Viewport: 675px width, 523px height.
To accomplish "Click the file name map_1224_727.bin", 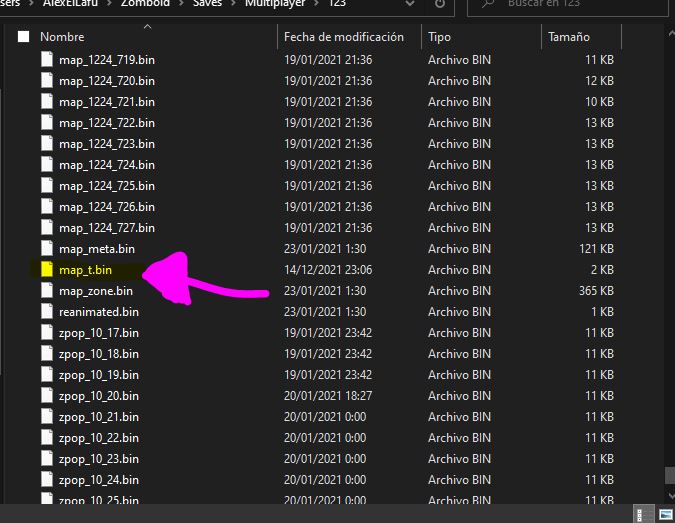I will pyautogui.click(x=107, y=228).
